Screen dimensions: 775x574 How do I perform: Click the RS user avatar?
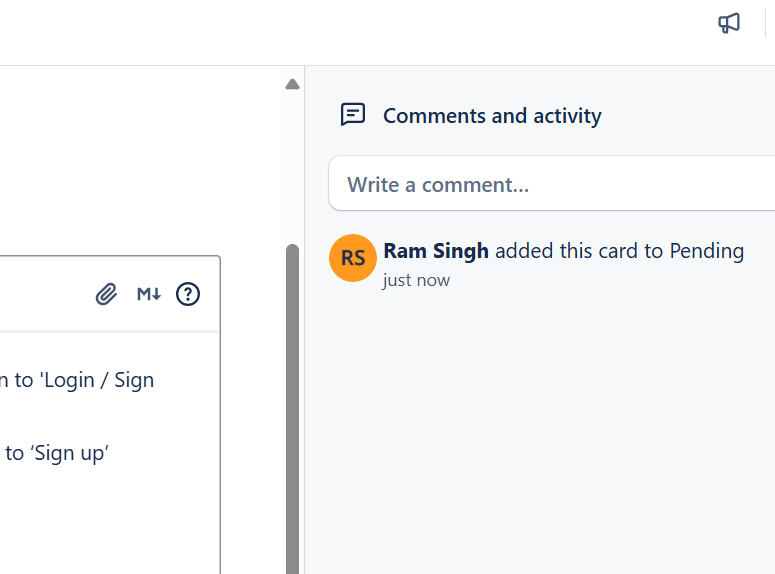pyautogui.click(x=353, y=259)
